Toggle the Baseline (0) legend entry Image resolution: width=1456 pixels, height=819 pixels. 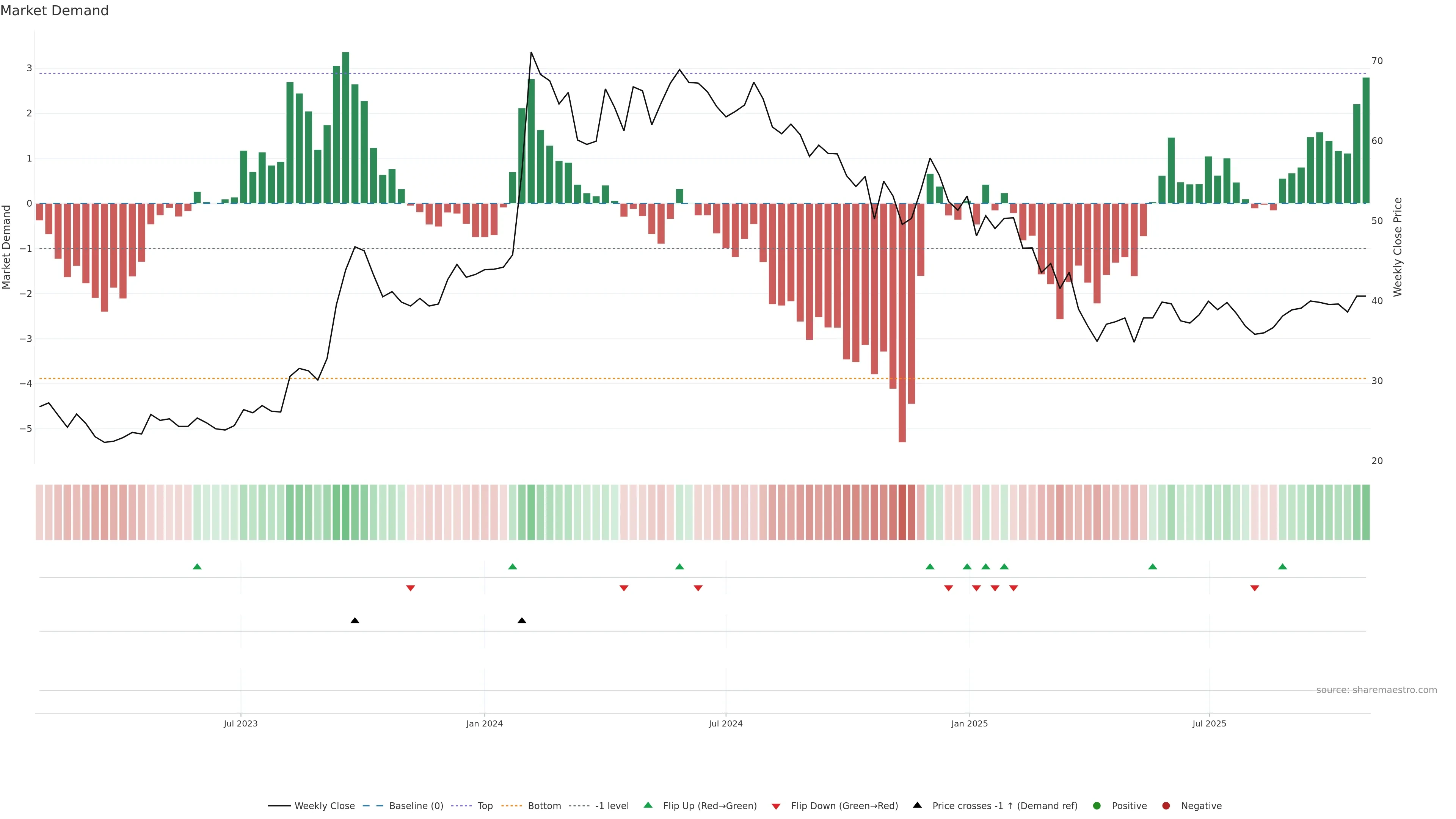[x=416, y=805]
